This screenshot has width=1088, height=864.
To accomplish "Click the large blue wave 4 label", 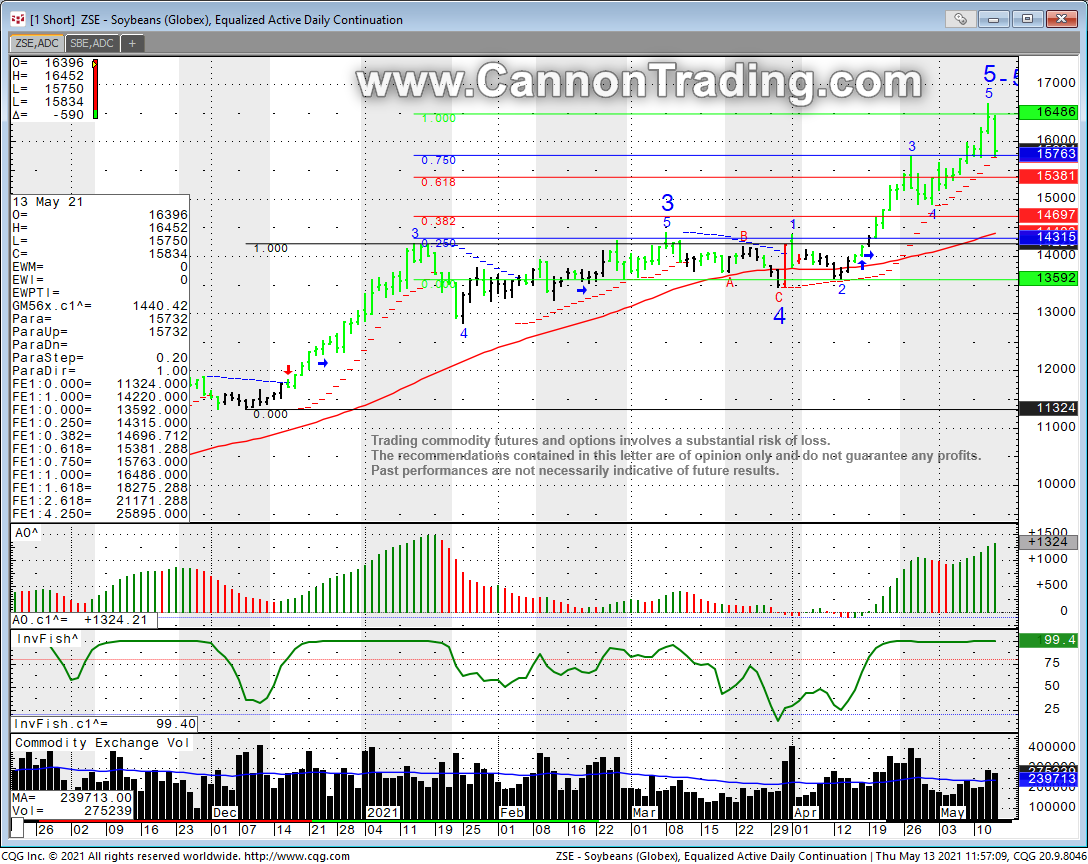I will click(x=779, y=316).
